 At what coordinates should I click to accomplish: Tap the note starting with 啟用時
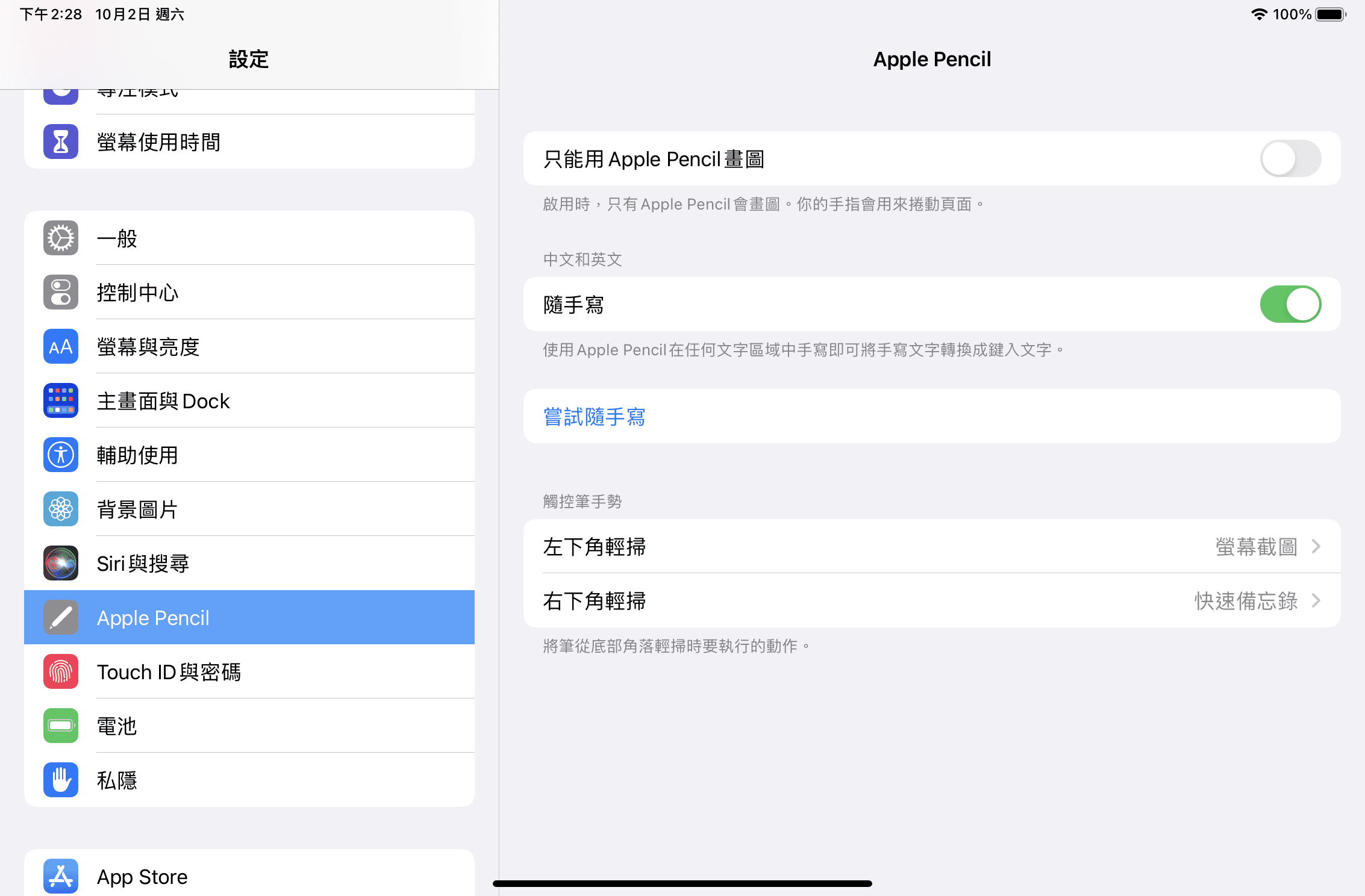click(764, 204)
